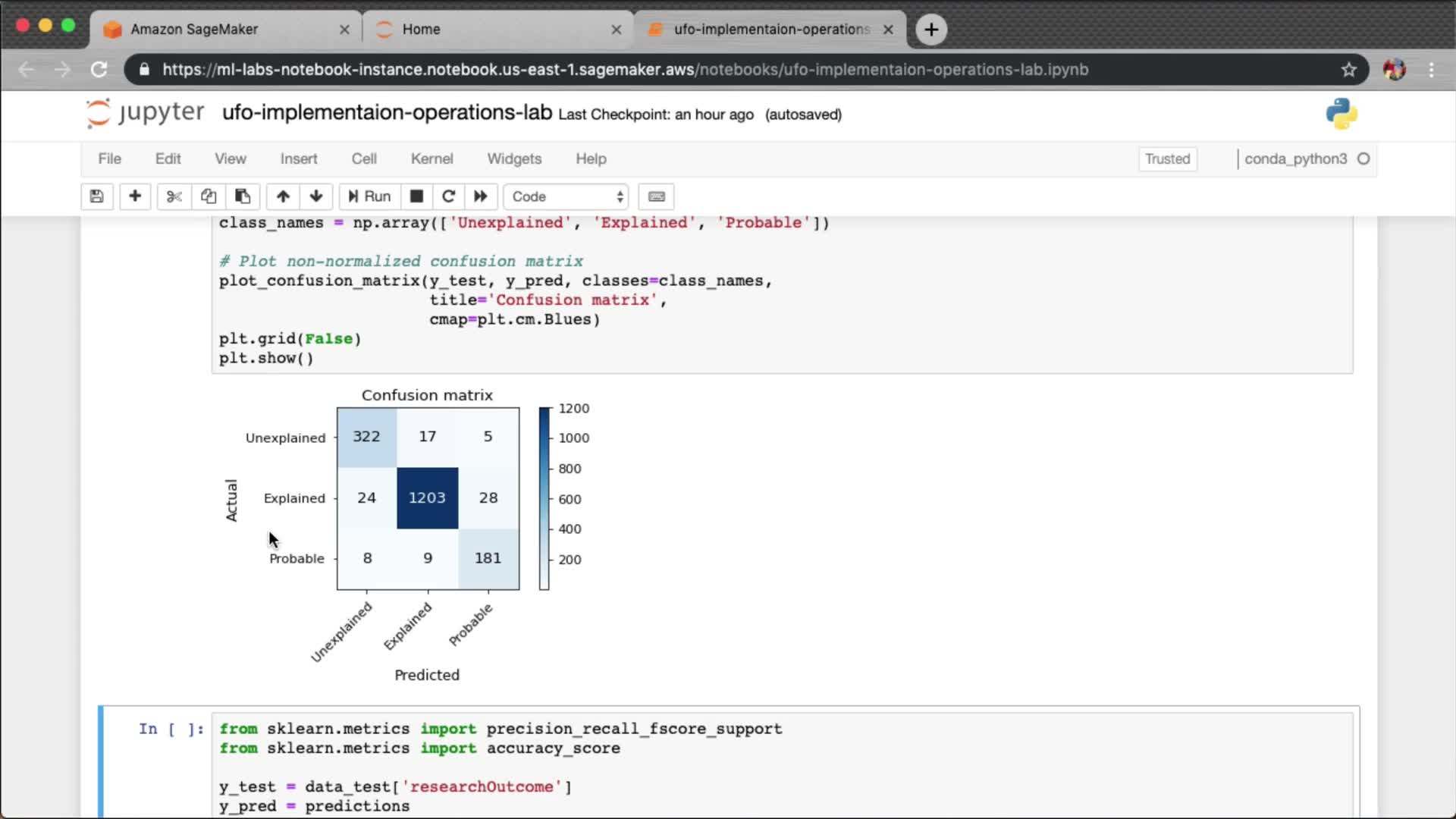Cut selected cells with the scissors icon
This screenshot has height=819, width=1456.
(174, 196)
